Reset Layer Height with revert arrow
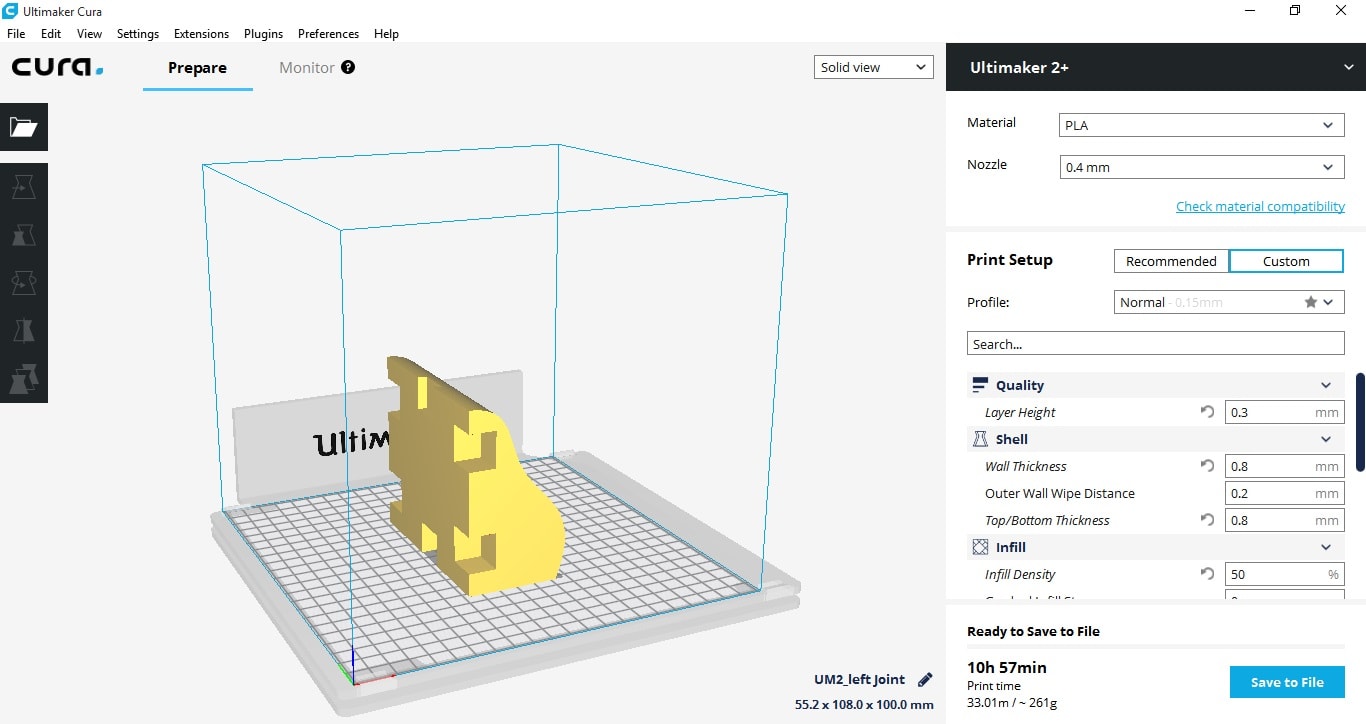 1207,412
